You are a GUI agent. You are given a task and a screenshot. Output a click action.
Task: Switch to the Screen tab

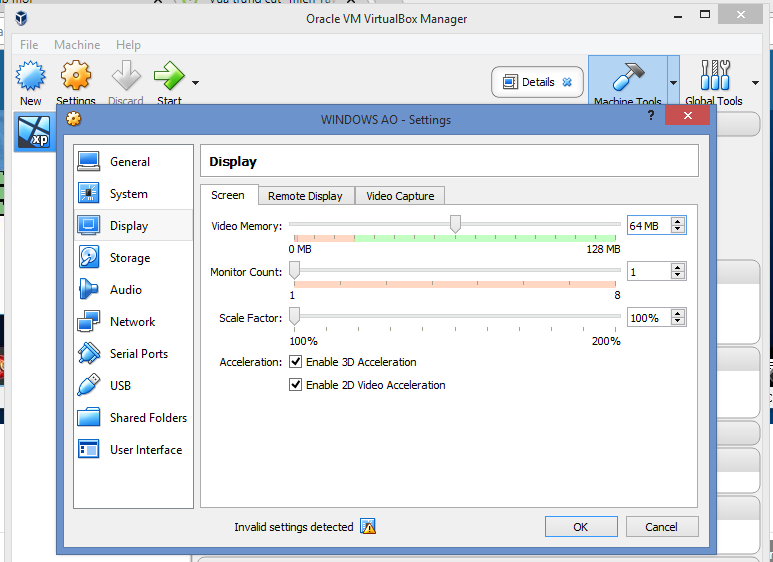tap(228, 195)
